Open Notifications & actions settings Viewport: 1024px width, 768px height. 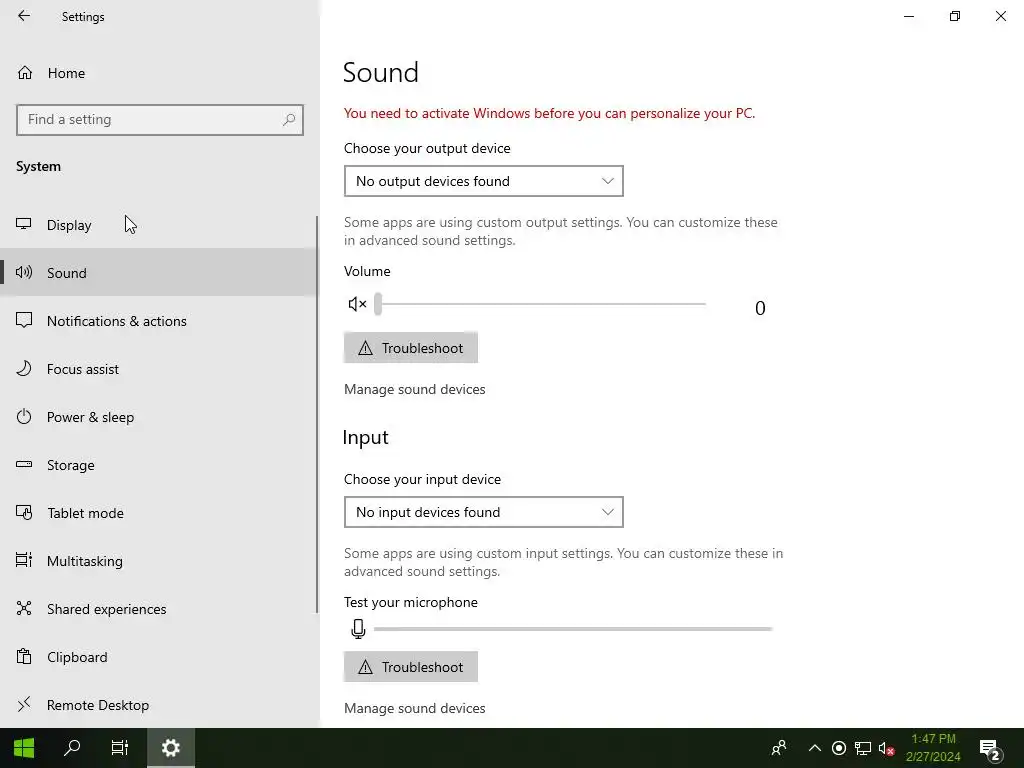click(158, 321)
